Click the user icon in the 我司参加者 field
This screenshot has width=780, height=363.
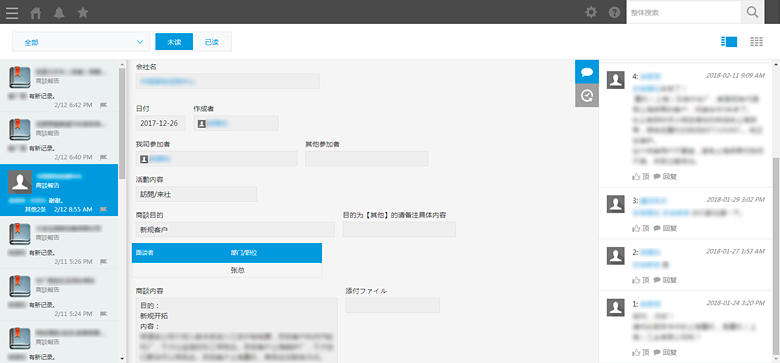(x=144, y=159)
